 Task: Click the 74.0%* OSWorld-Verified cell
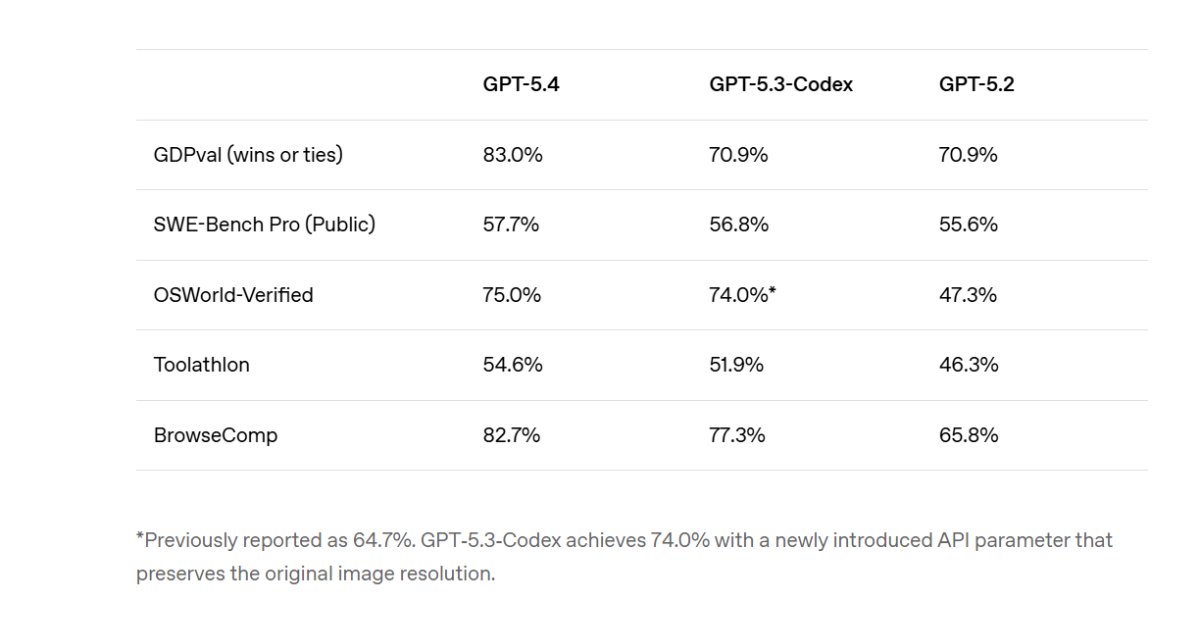tap(743, 295)
